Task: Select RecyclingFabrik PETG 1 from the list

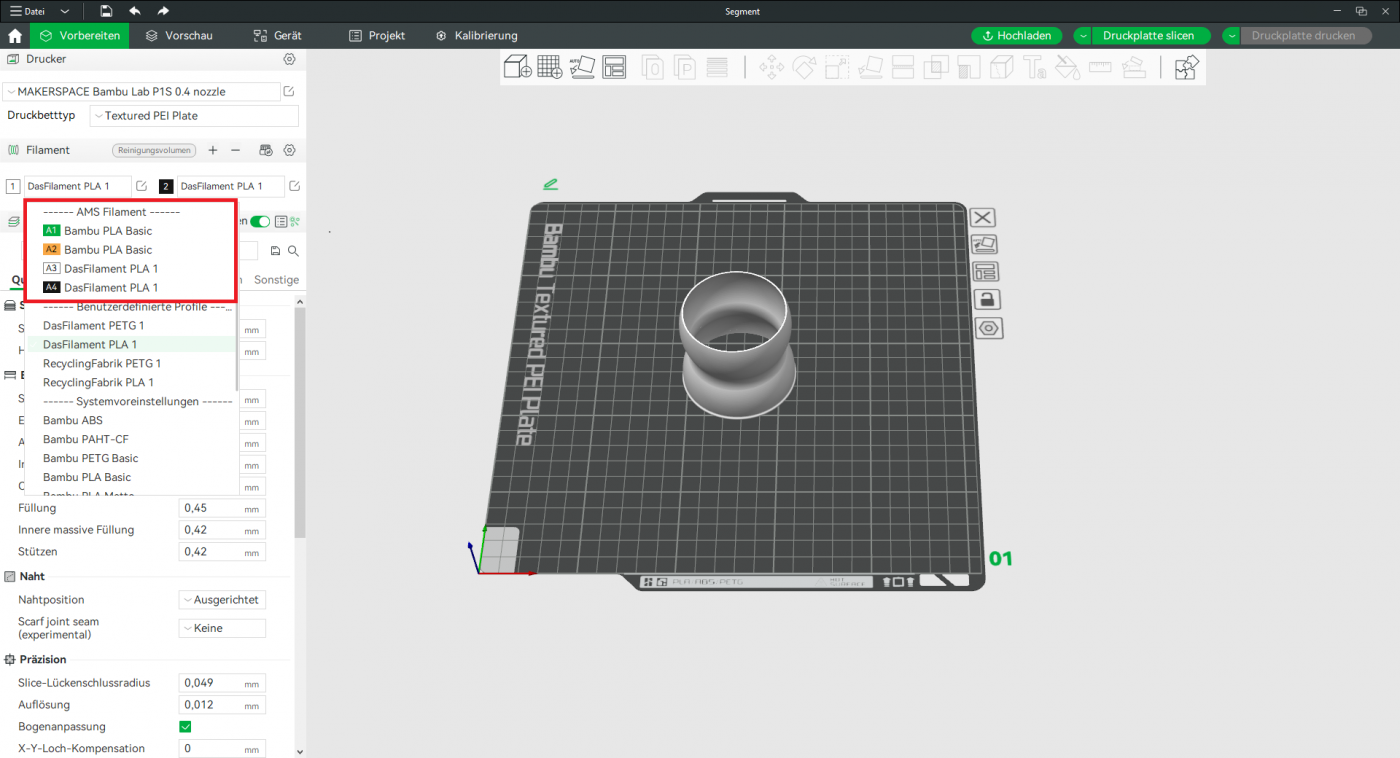Action: [x=102, y=364]
